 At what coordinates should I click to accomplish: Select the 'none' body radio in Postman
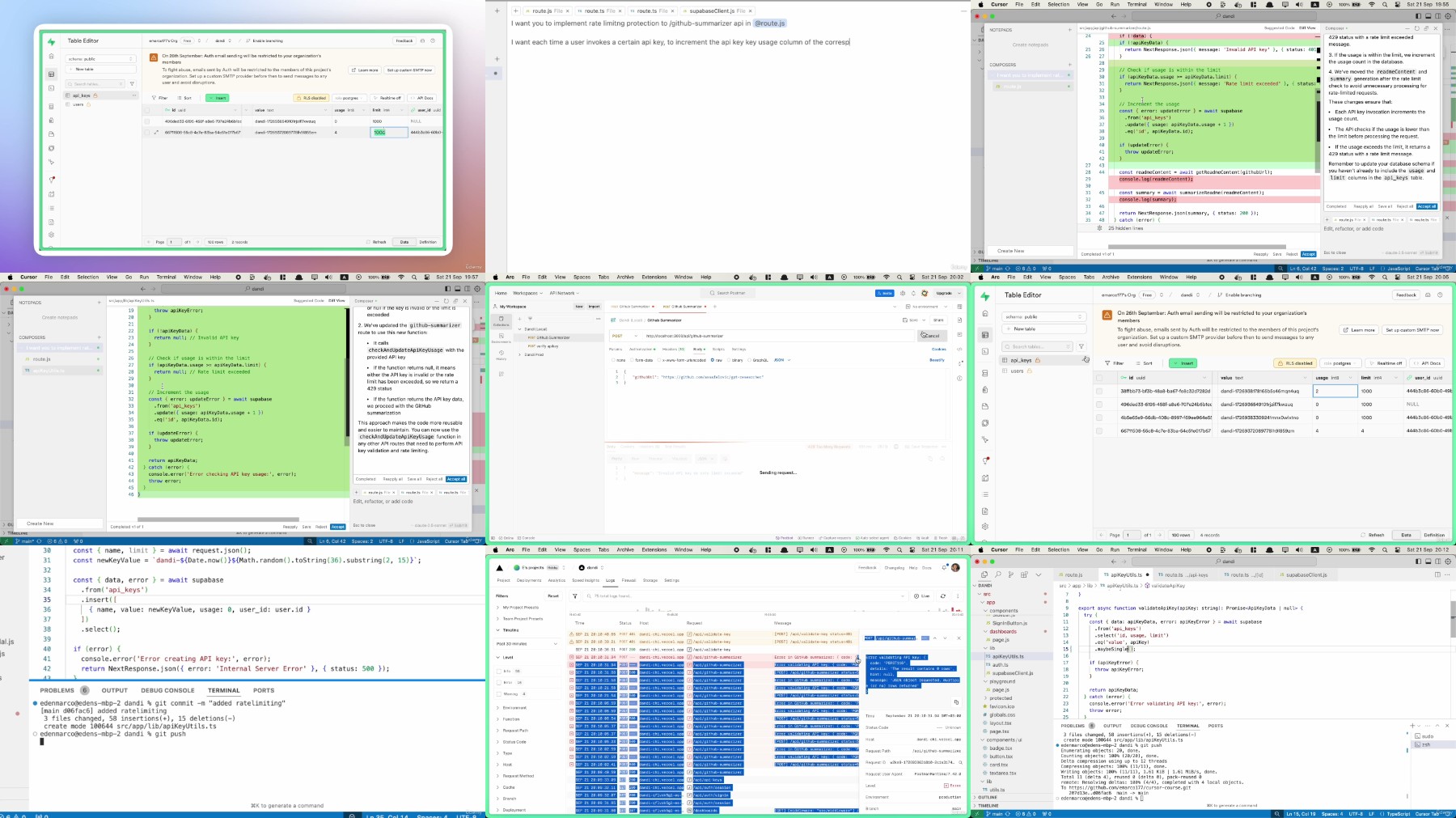[613, 360]
